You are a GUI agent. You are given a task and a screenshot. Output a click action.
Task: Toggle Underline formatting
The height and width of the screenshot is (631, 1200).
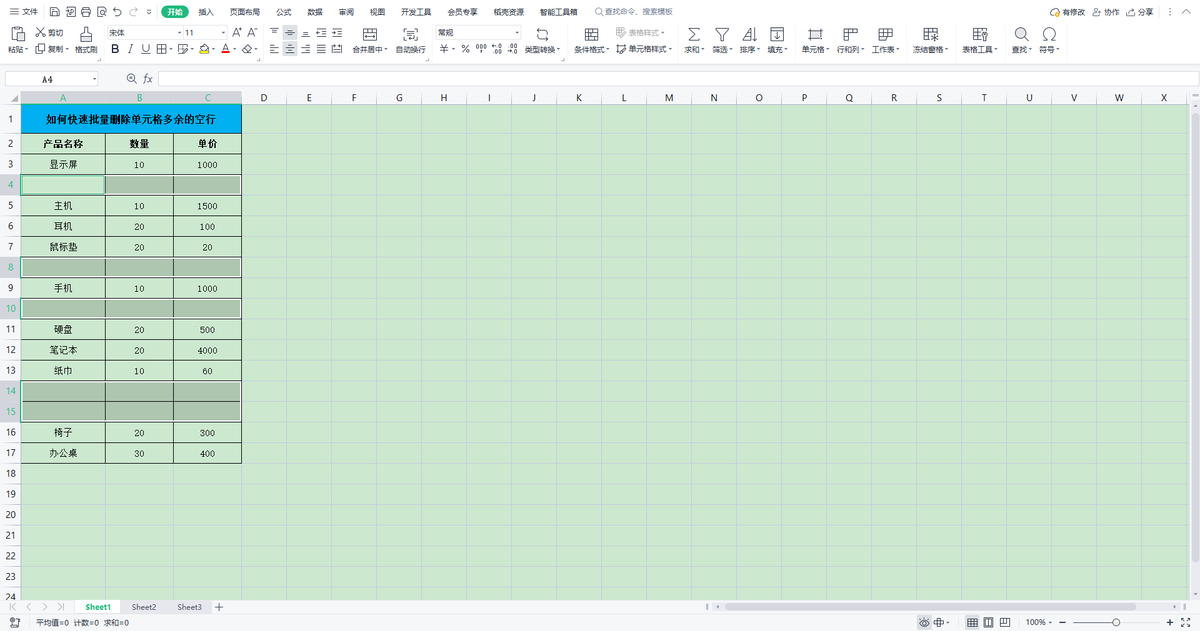[x=146, y=48]
